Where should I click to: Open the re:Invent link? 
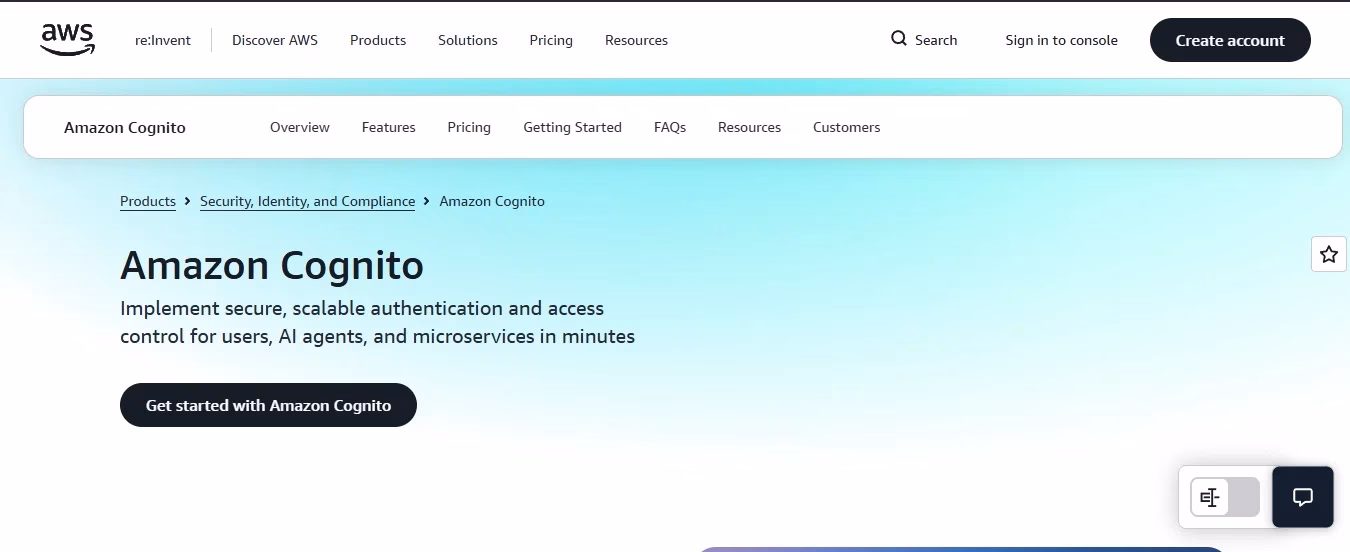point(163,40)
